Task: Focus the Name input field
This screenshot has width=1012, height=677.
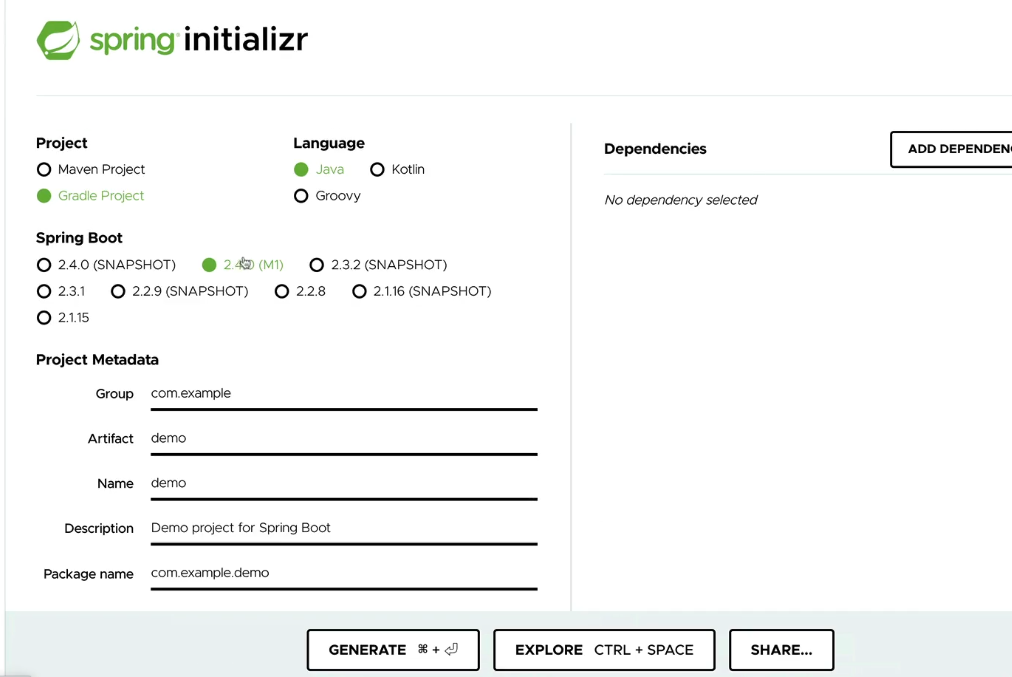Action: tap(344, 483)
